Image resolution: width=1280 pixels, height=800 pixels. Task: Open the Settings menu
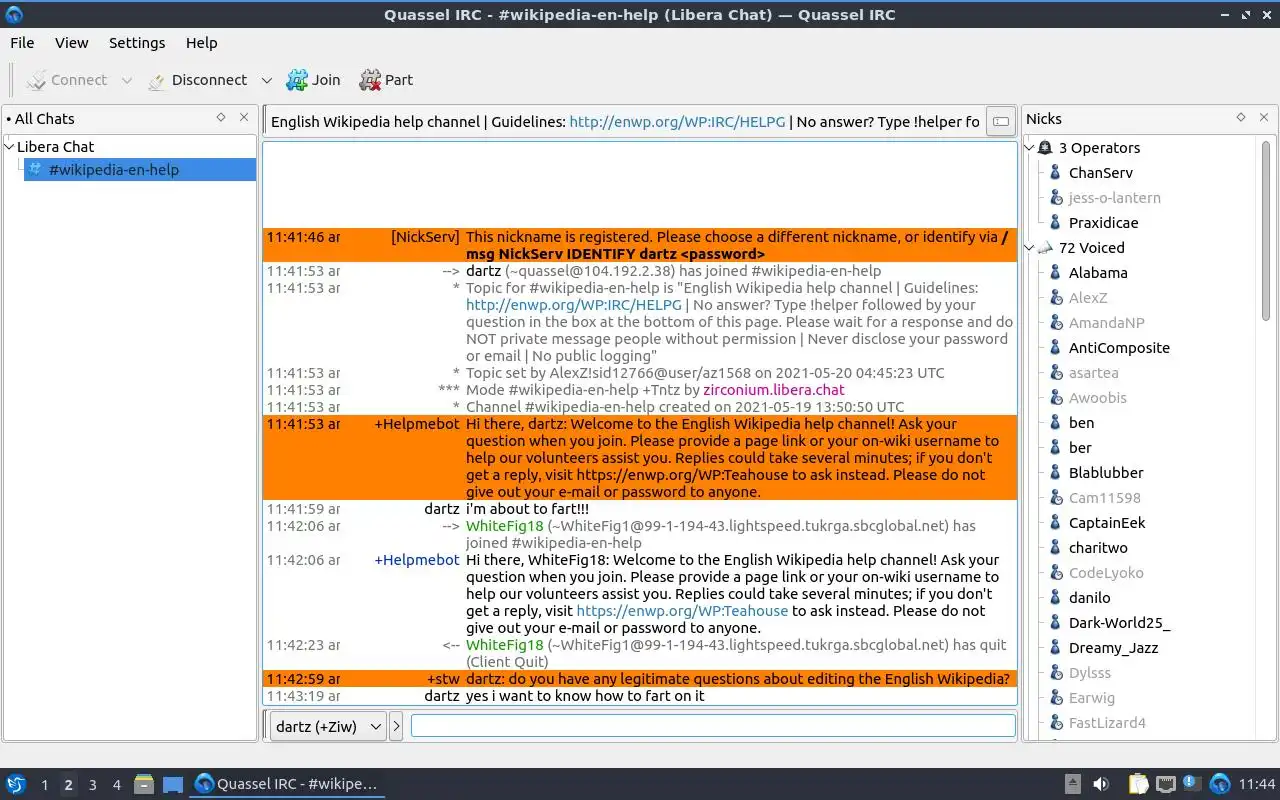pyautogui.click(x=137, y=43)
